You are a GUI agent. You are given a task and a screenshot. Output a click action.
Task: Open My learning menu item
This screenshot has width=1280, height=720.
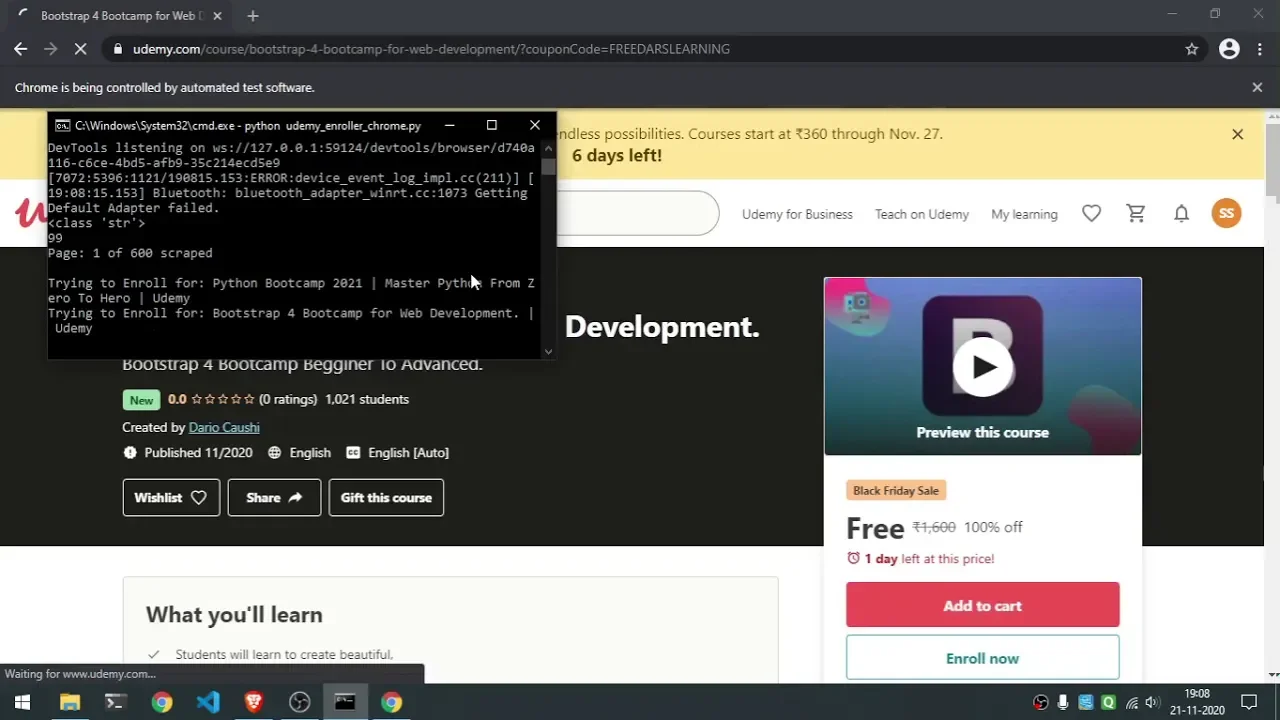[1024, 214]
